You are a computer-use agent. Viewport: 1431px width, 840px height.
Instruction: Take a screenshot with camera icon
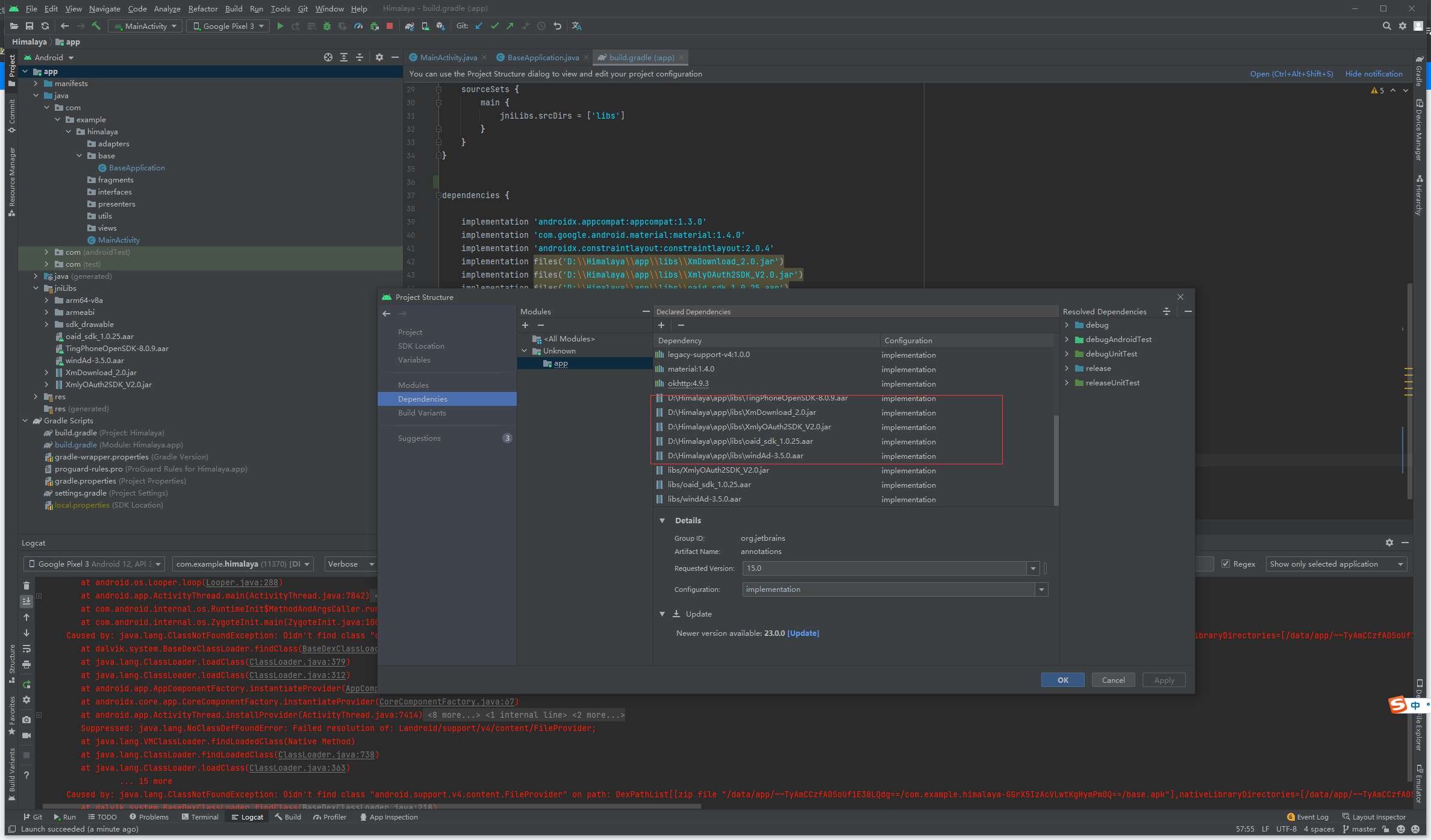[x=26, y=720]
